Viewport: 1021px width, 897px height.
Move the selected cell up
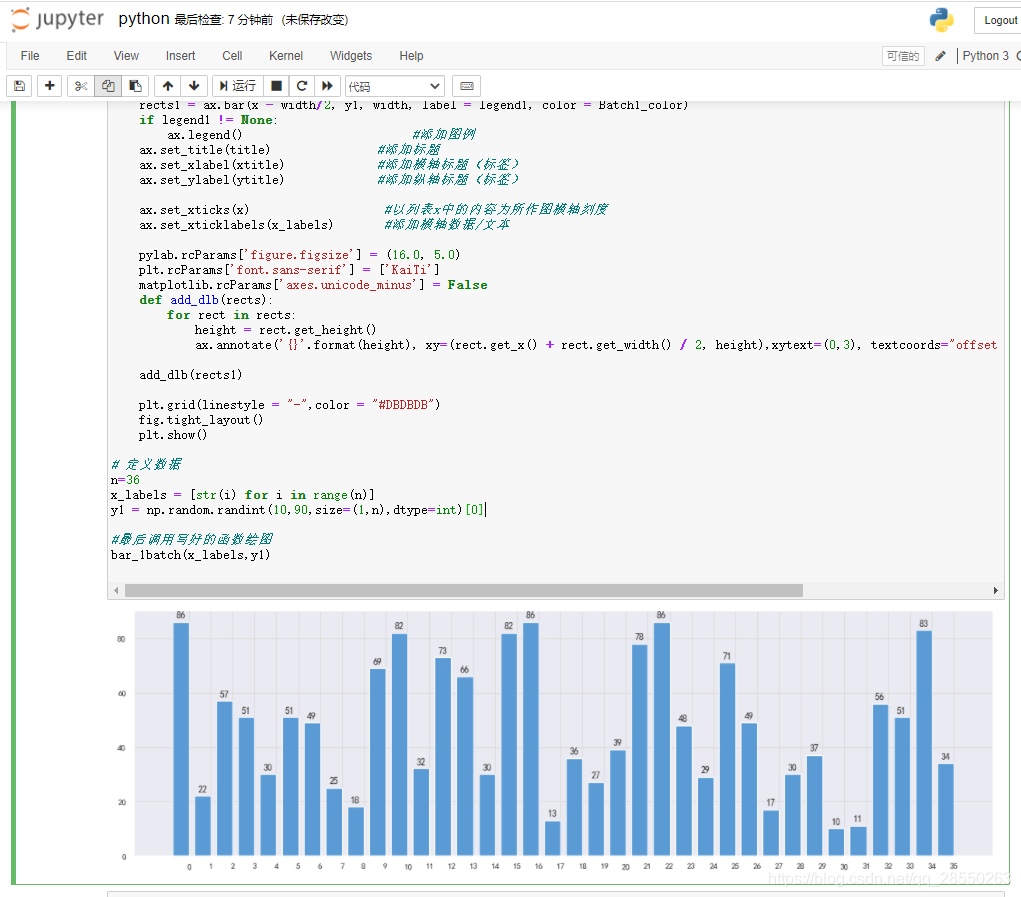point(167,86)
